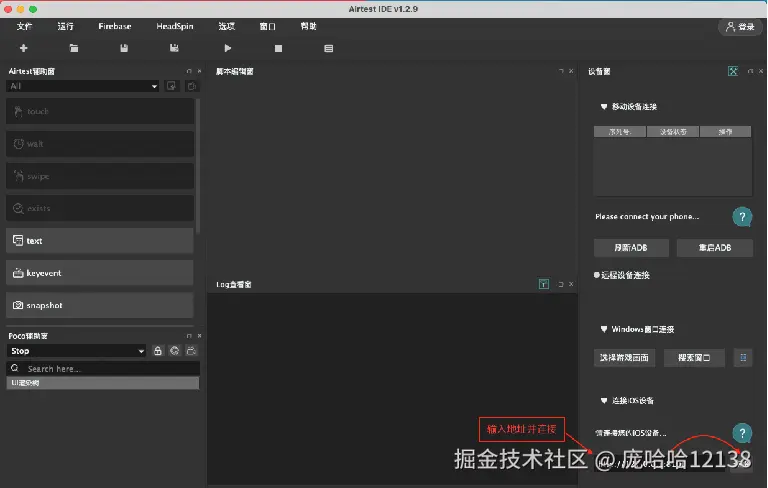Click the Poco record icon

(192, 351)
